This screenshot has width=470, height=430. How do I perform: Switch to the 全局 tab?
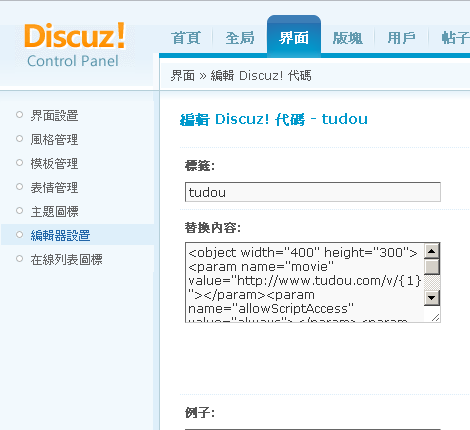(240, 38)
